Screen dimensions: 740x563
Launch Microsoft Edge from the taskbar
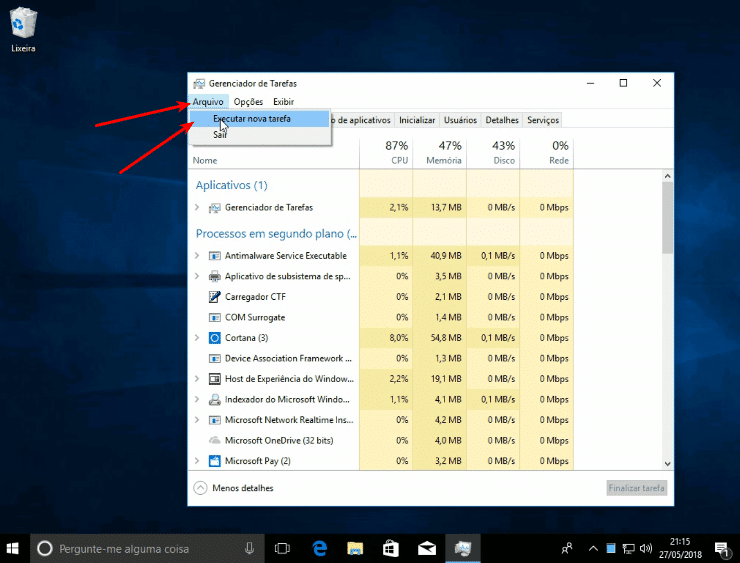tap(320, 548)
